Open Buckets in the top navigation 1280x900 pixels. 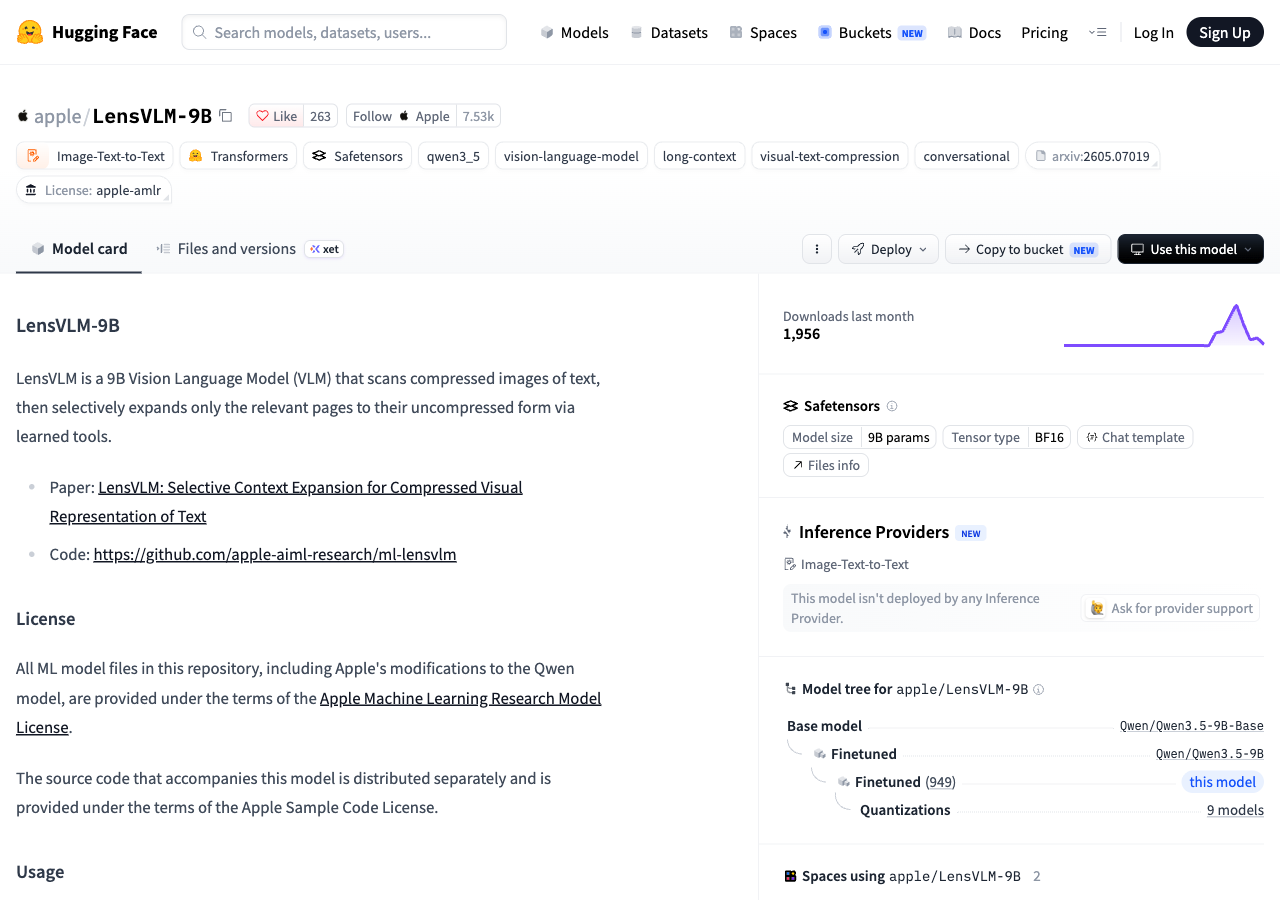coord(871,32)
